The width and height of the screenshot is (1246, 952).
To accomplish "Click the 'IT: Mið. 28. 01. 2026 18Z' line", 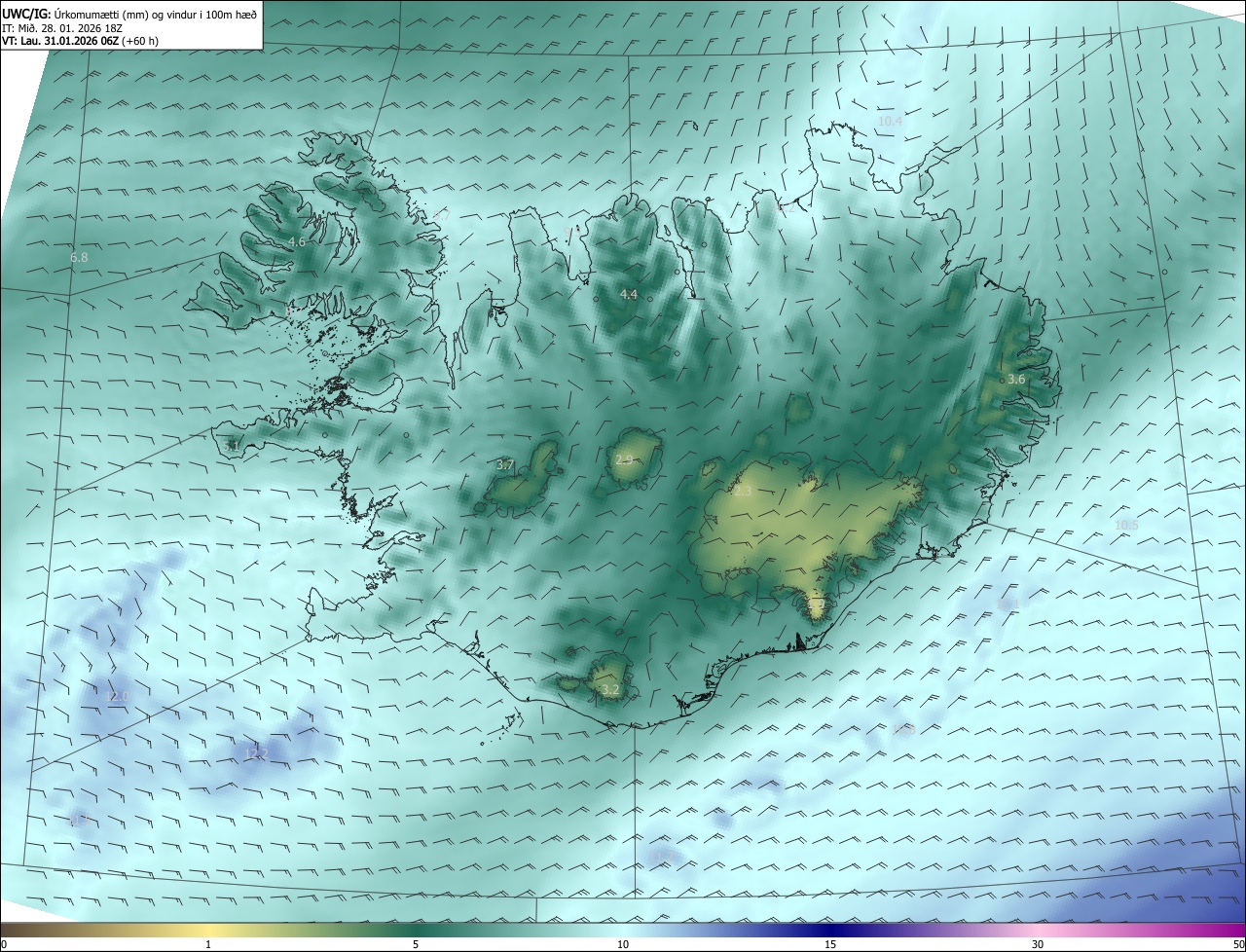I will [60, 27].
